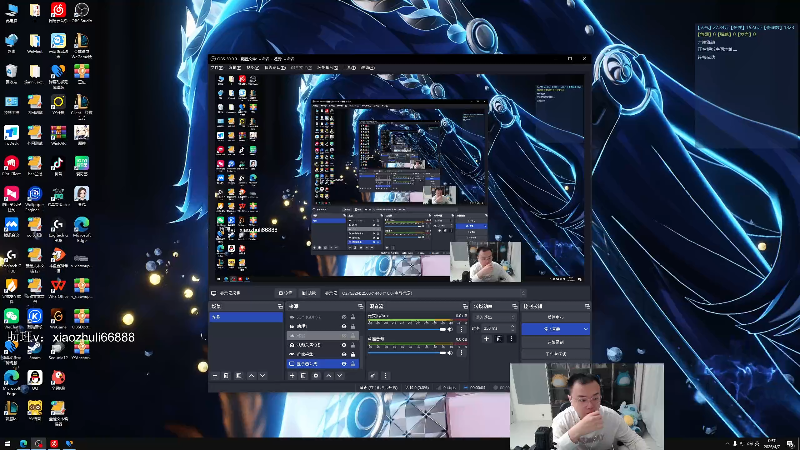Open the Help menu in OBS
The image size is (800, 450).
(368, 68)
